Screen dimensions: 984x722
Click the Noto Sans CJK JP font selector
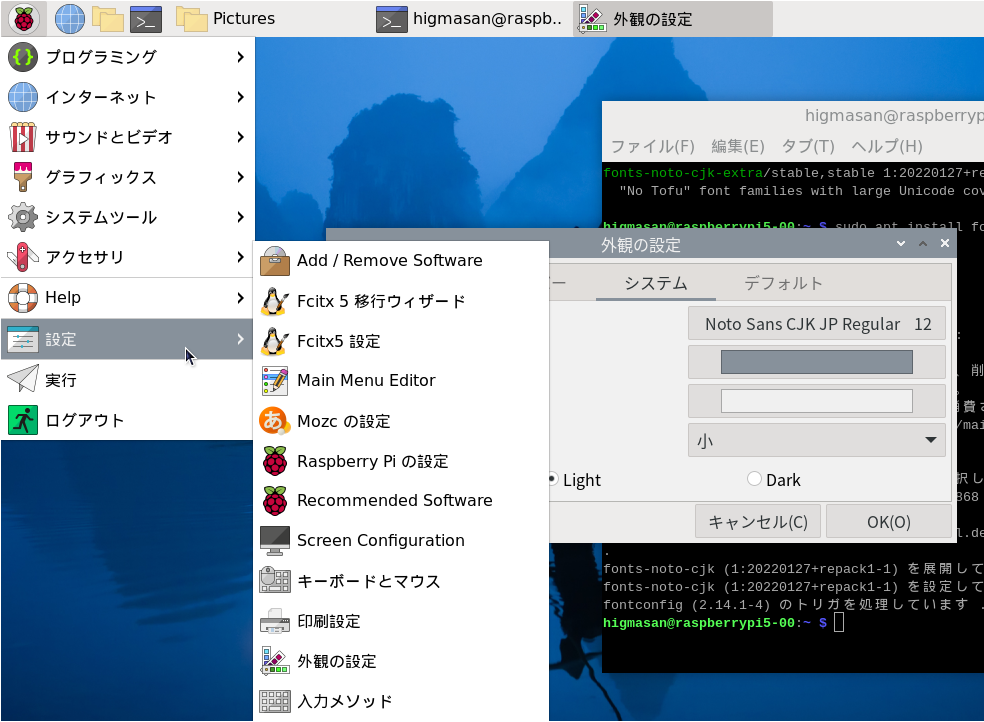click(816, 324)
